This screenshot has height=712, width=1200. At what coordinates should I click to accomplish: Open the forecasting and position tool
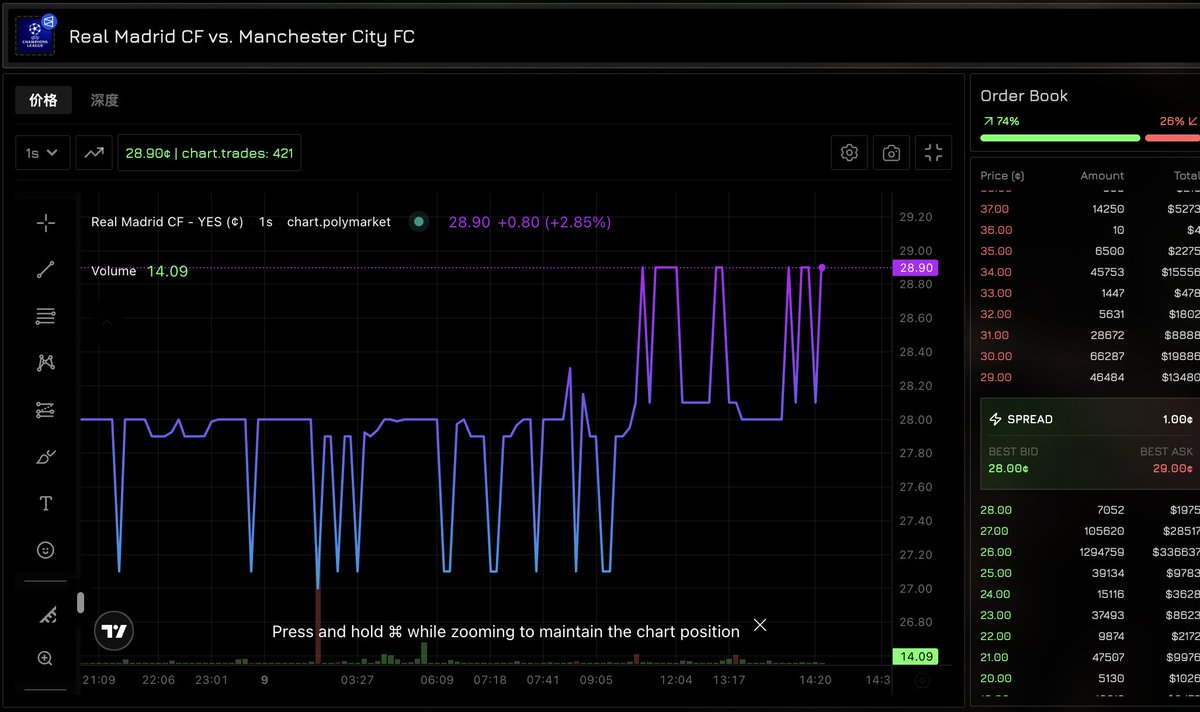(x=45, y=410)
